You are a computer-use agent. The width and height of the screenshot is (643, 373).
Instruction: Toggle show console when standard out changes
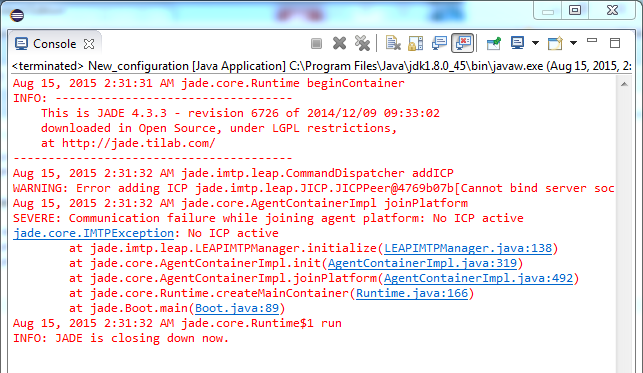click(439, 43)
